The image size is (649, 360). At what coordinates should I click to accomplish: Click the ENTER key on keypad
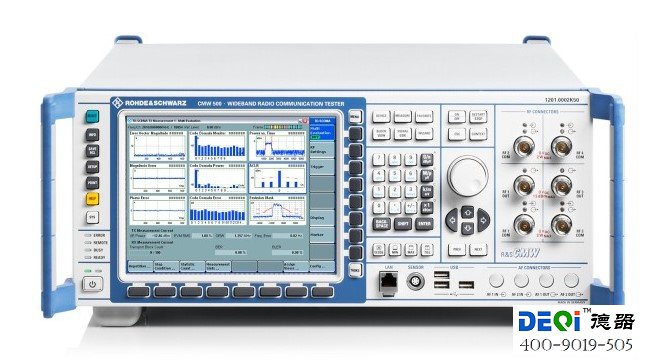click(424, 224)
